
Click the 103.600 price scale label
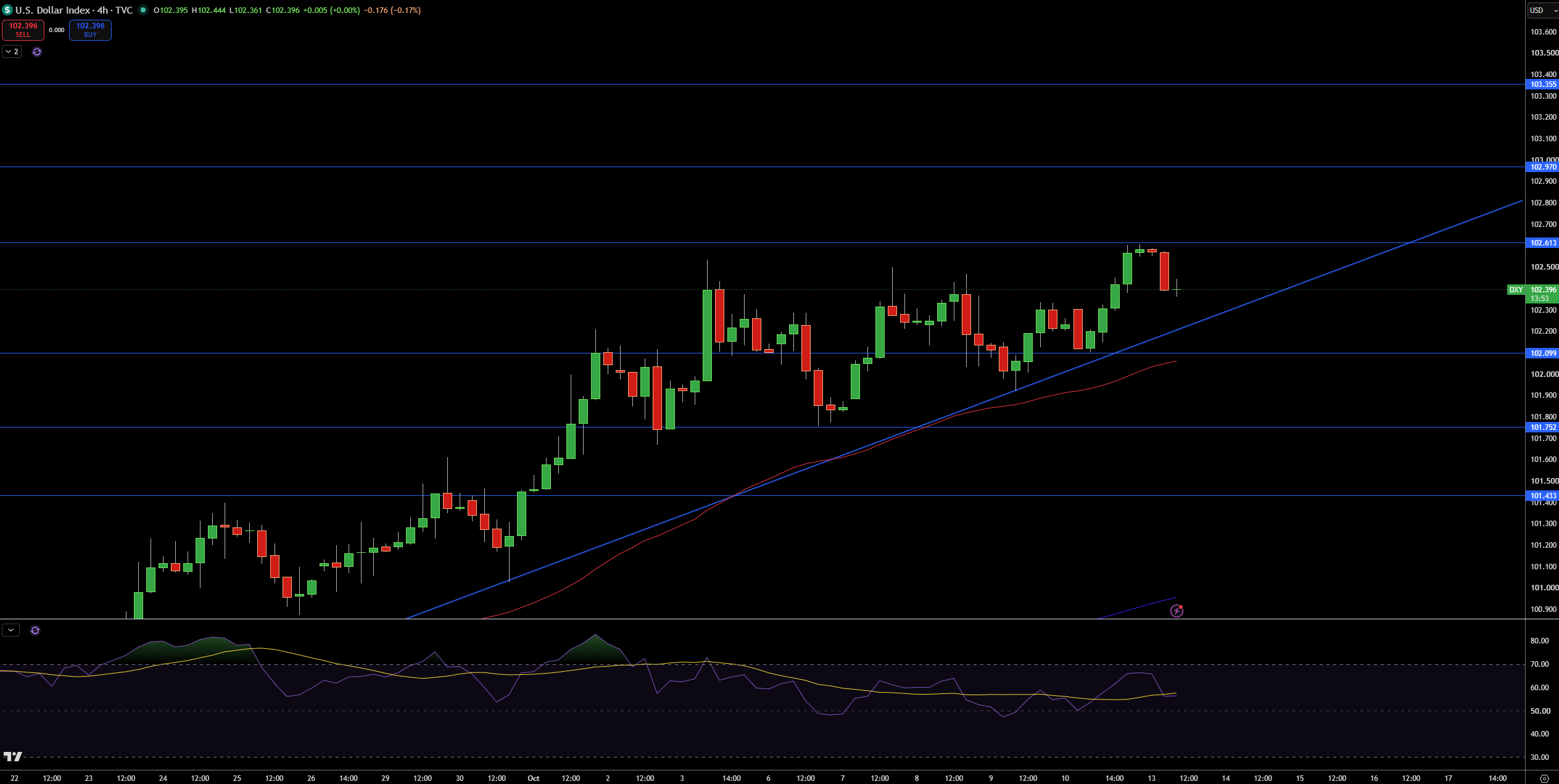[x=1544, y=32]
